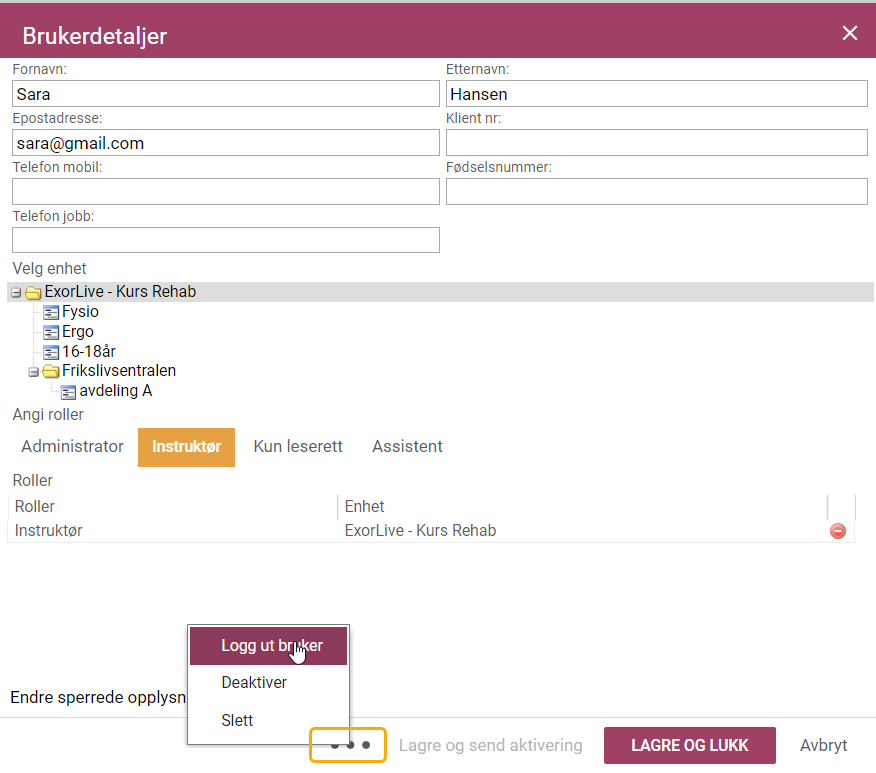Click the Telefon jobb field

click(x=226, y=240)
